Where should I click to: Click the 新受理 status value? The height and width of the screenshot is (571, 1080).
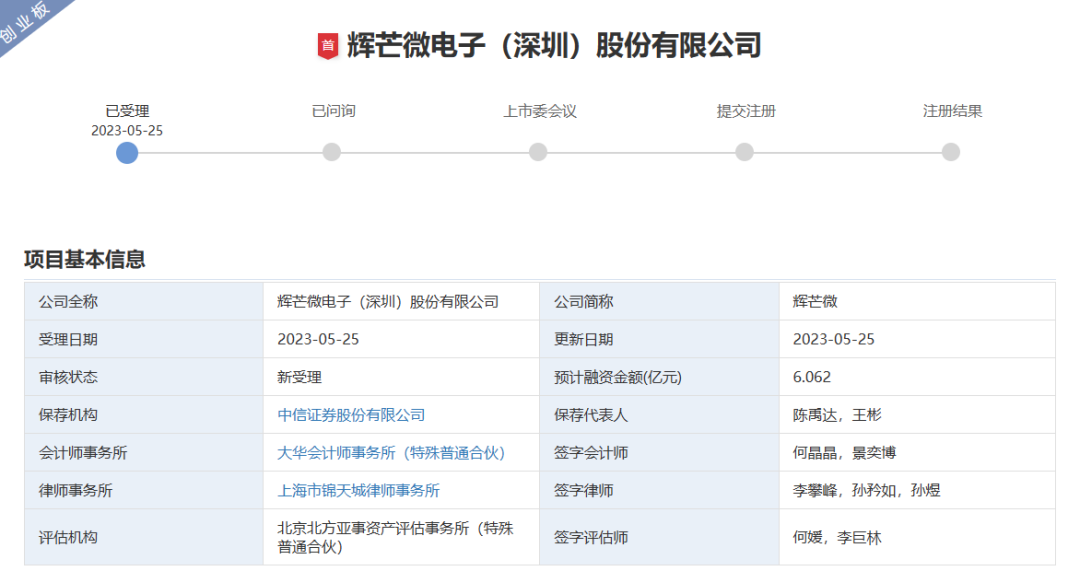tap(300, 377)
